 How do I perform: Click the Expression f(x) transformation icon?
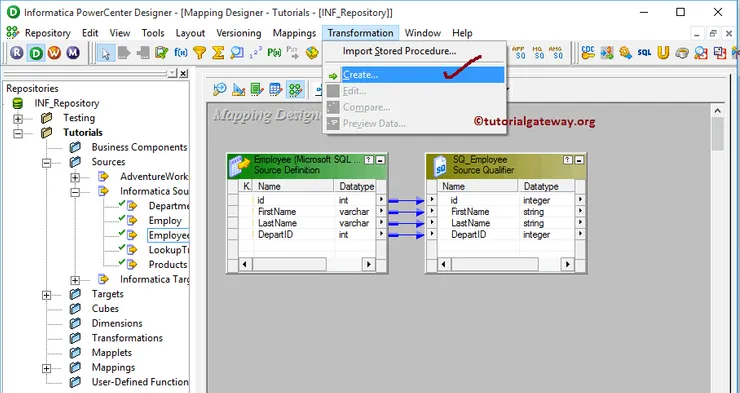[181, 53]
